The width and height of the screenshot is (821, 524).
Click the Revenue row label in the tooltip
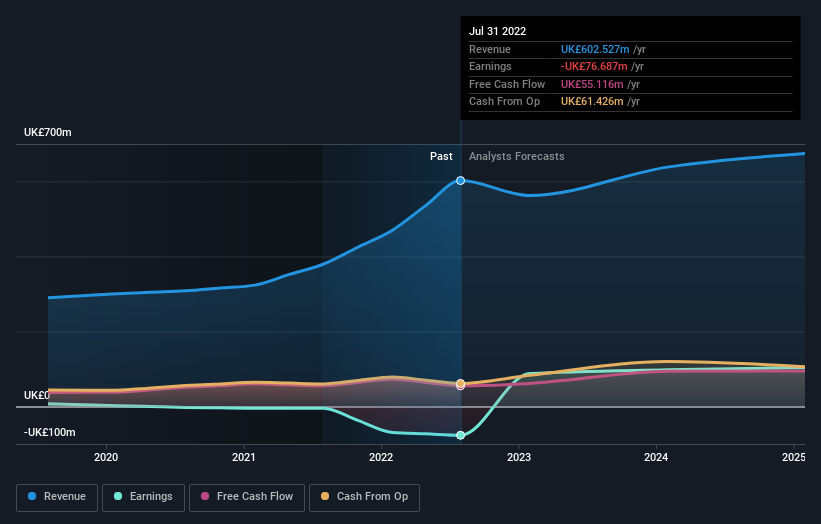(x=490, y=49)
